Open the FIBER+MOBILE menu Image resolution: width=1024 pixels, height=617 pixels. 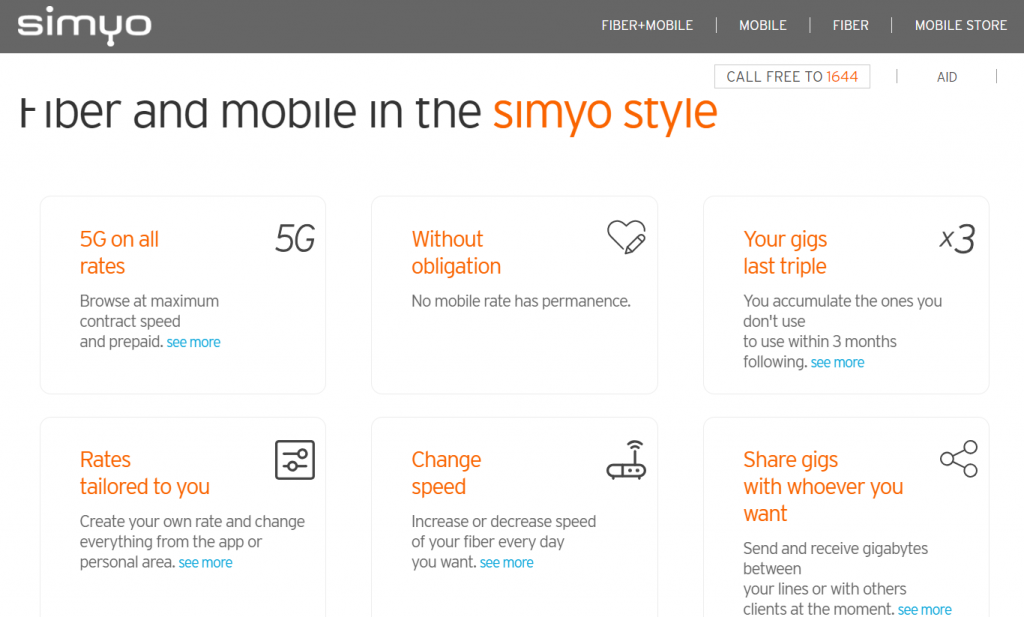pos(647,25)
